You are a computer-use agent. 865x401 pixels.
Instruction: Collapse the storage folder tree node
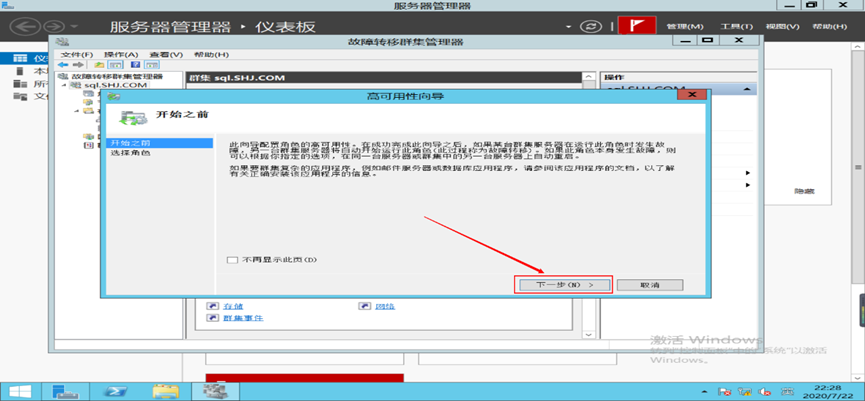tap(78, 111)
